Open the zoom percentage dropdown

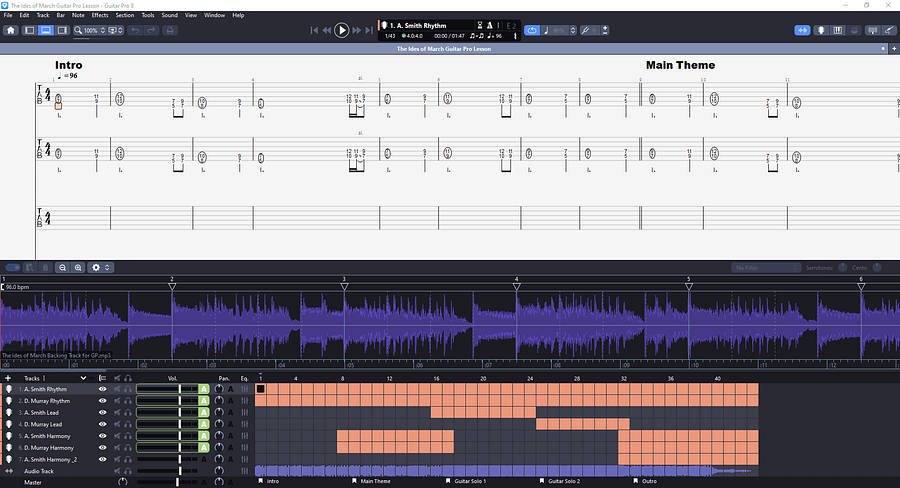point(95,30)
